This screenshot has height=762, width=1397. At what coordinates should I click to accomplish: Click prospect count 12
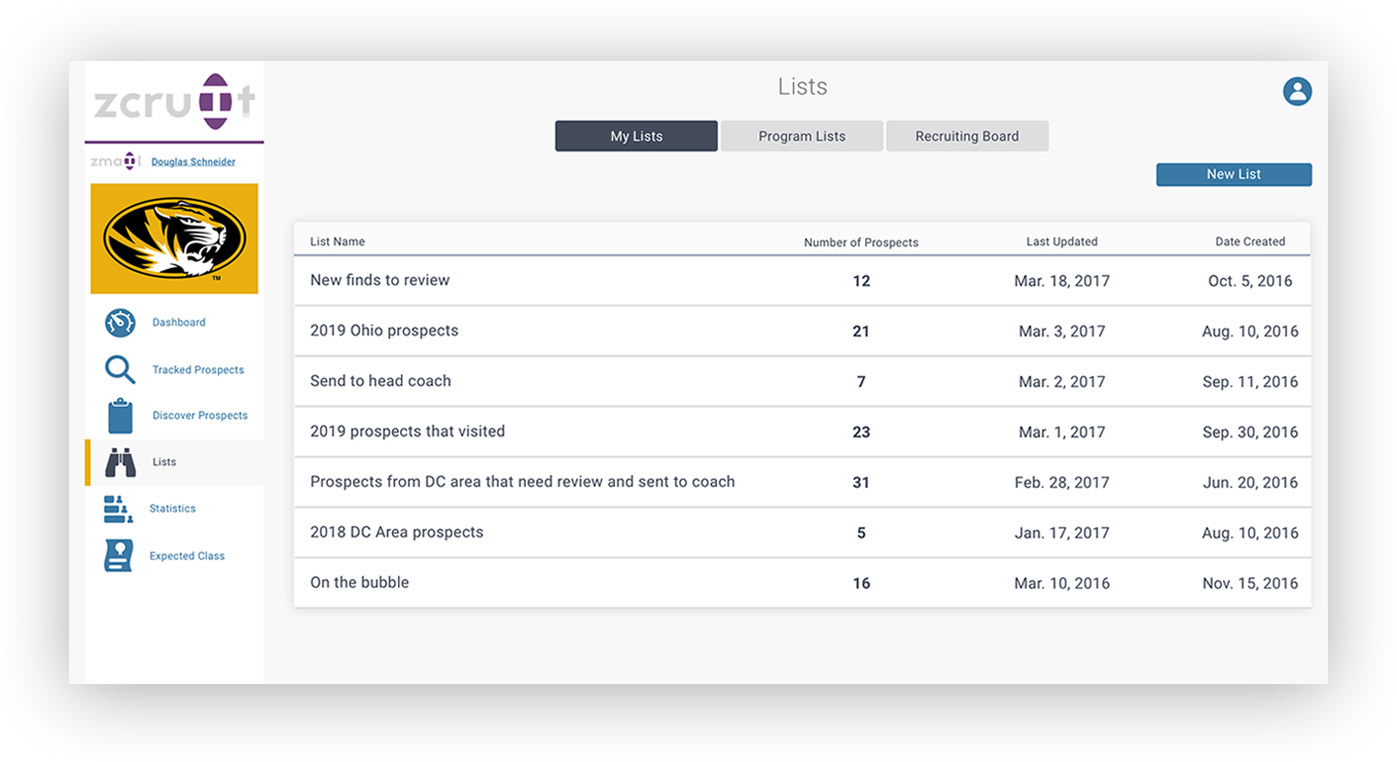[861, 281]
